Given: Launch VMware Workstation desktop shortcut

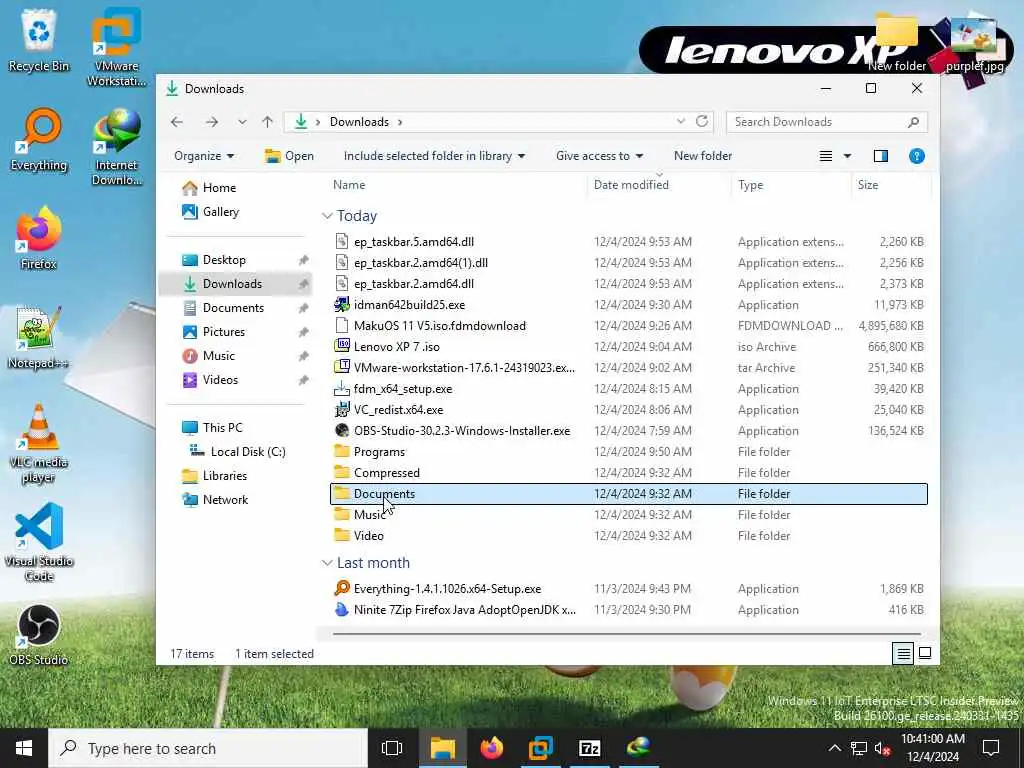Looking at the screenshot, I should (x=116, y=47).
